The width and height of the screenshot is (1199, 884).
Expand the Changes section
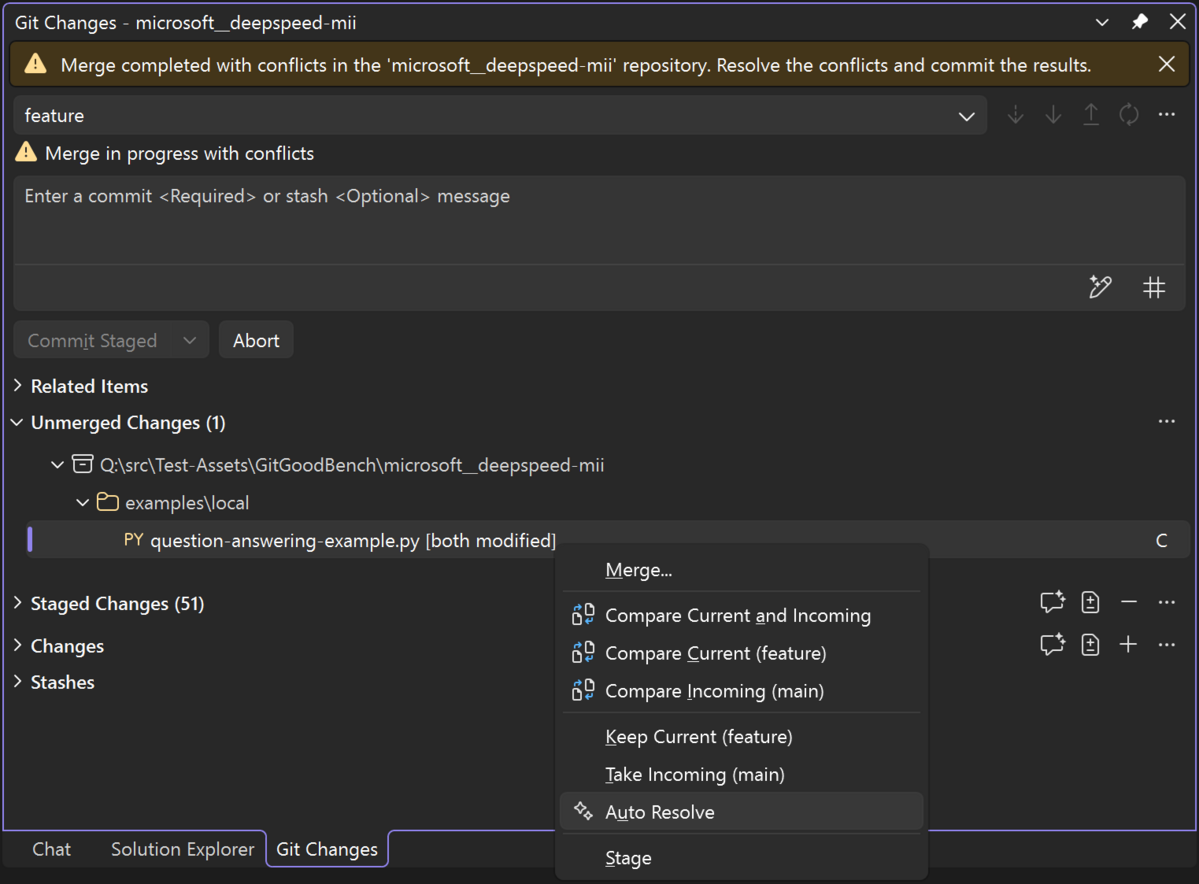pyautogui.click(x=18, y=645)
